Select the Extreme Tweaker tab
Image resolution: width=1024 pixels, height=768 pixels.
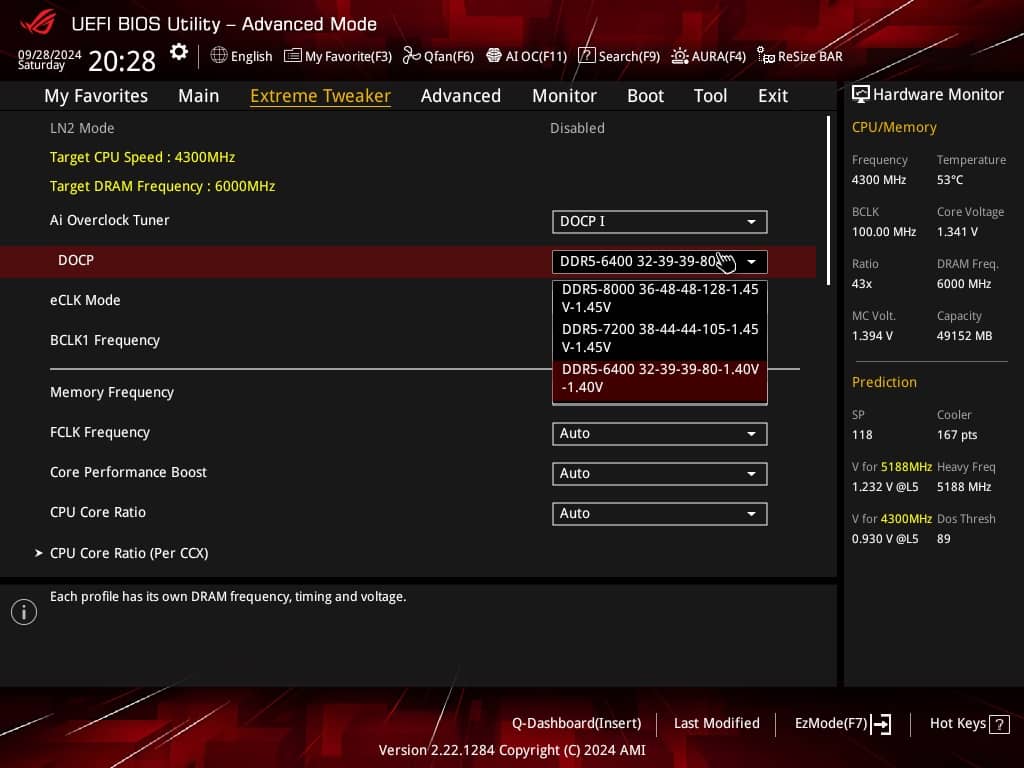point(321,96)
